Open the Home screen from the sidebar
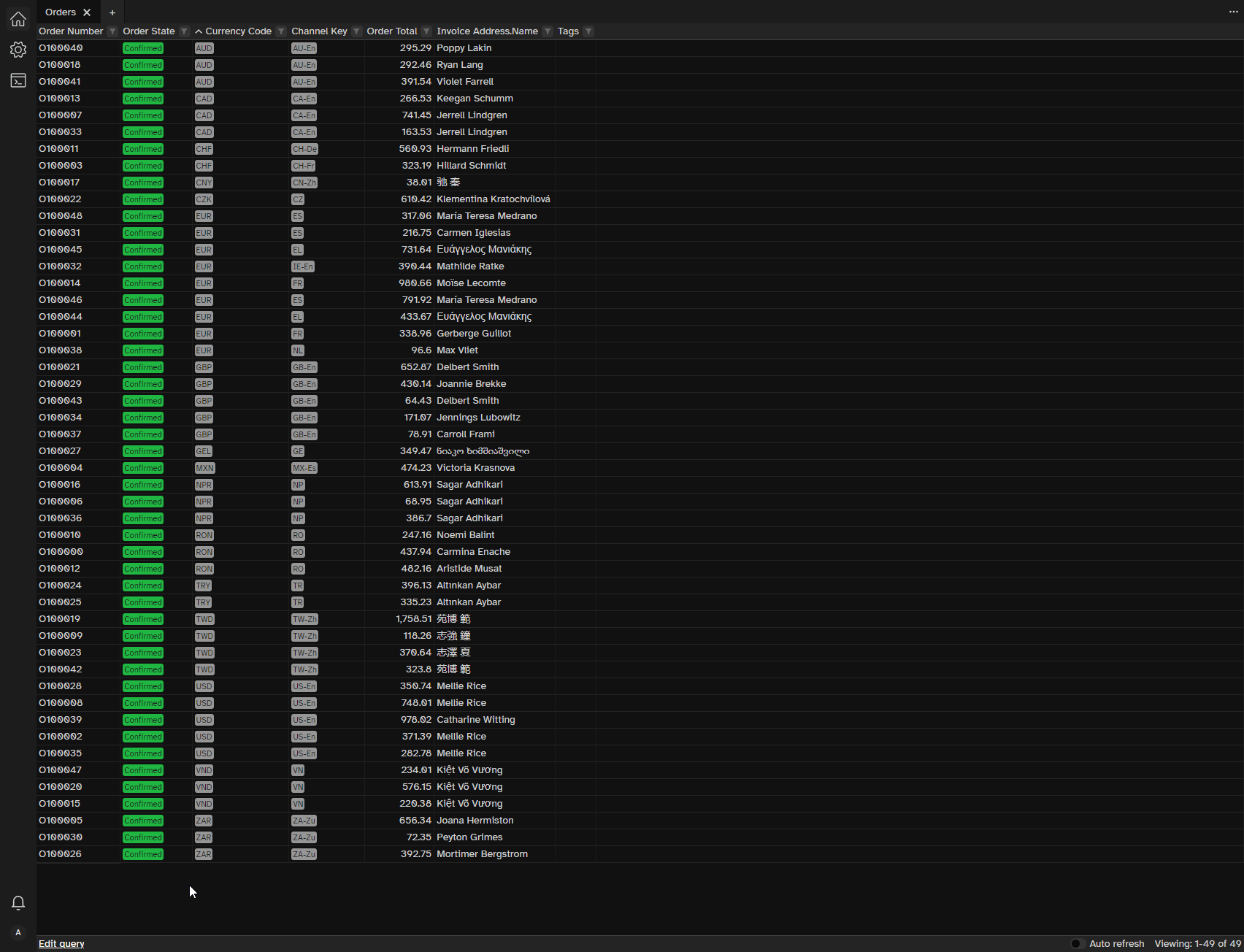 (x=18, y=19)
